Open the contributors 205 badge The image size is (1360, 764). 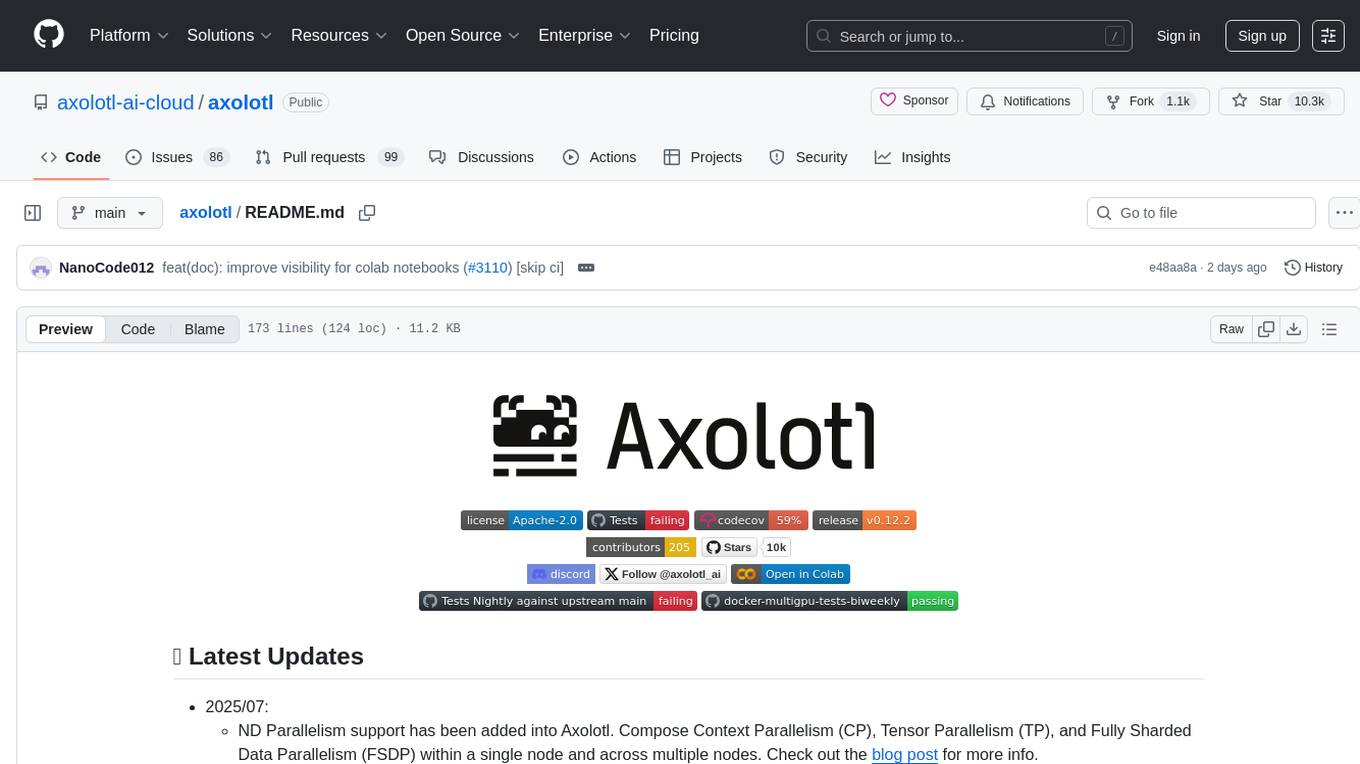(640, 547)
